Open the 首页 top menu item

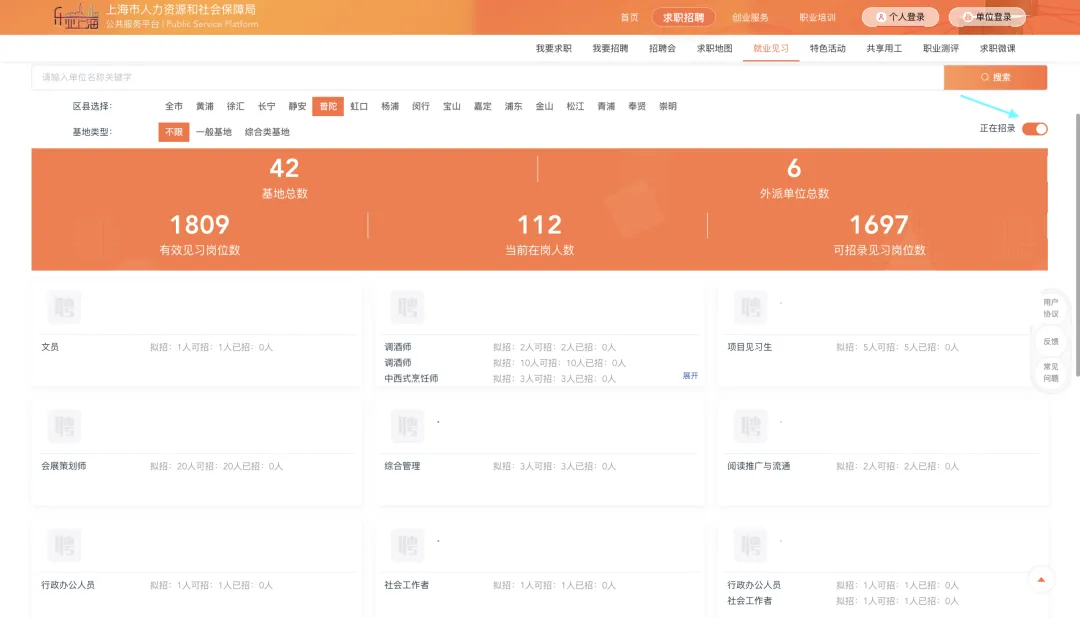tap(629, 17)
